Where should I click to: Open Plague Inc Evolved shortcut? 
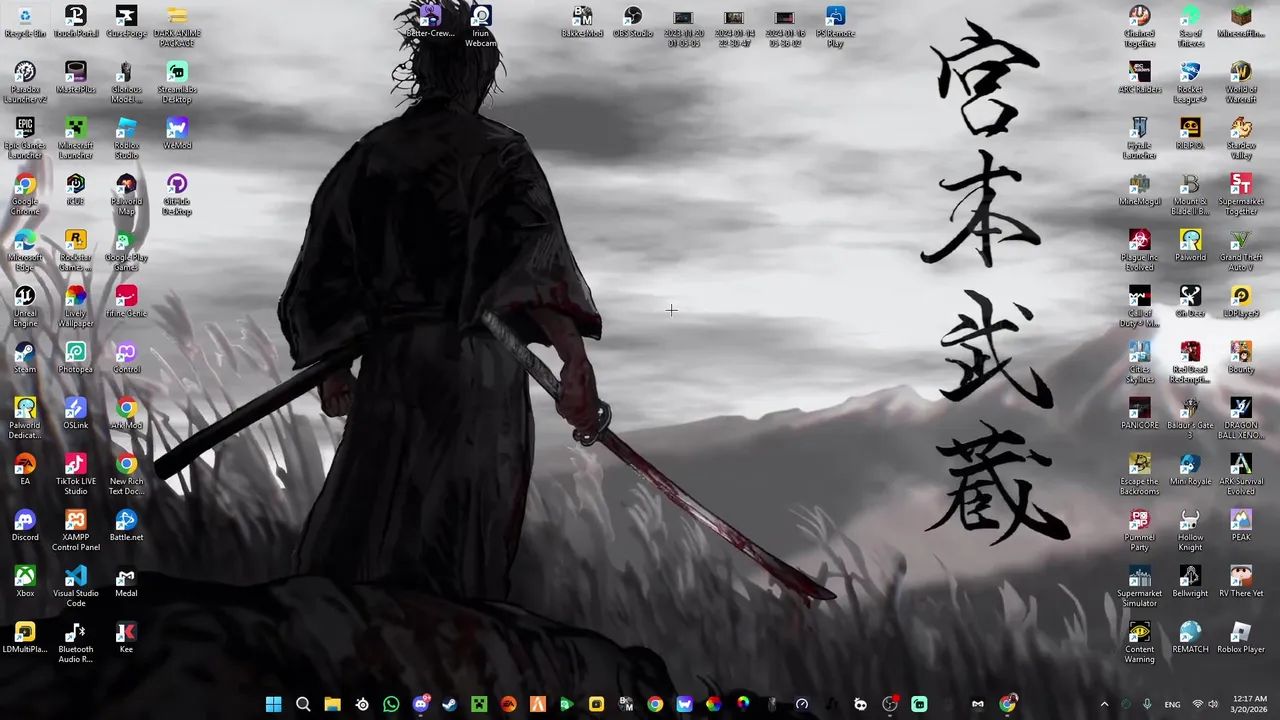[x=1139, y=250]
